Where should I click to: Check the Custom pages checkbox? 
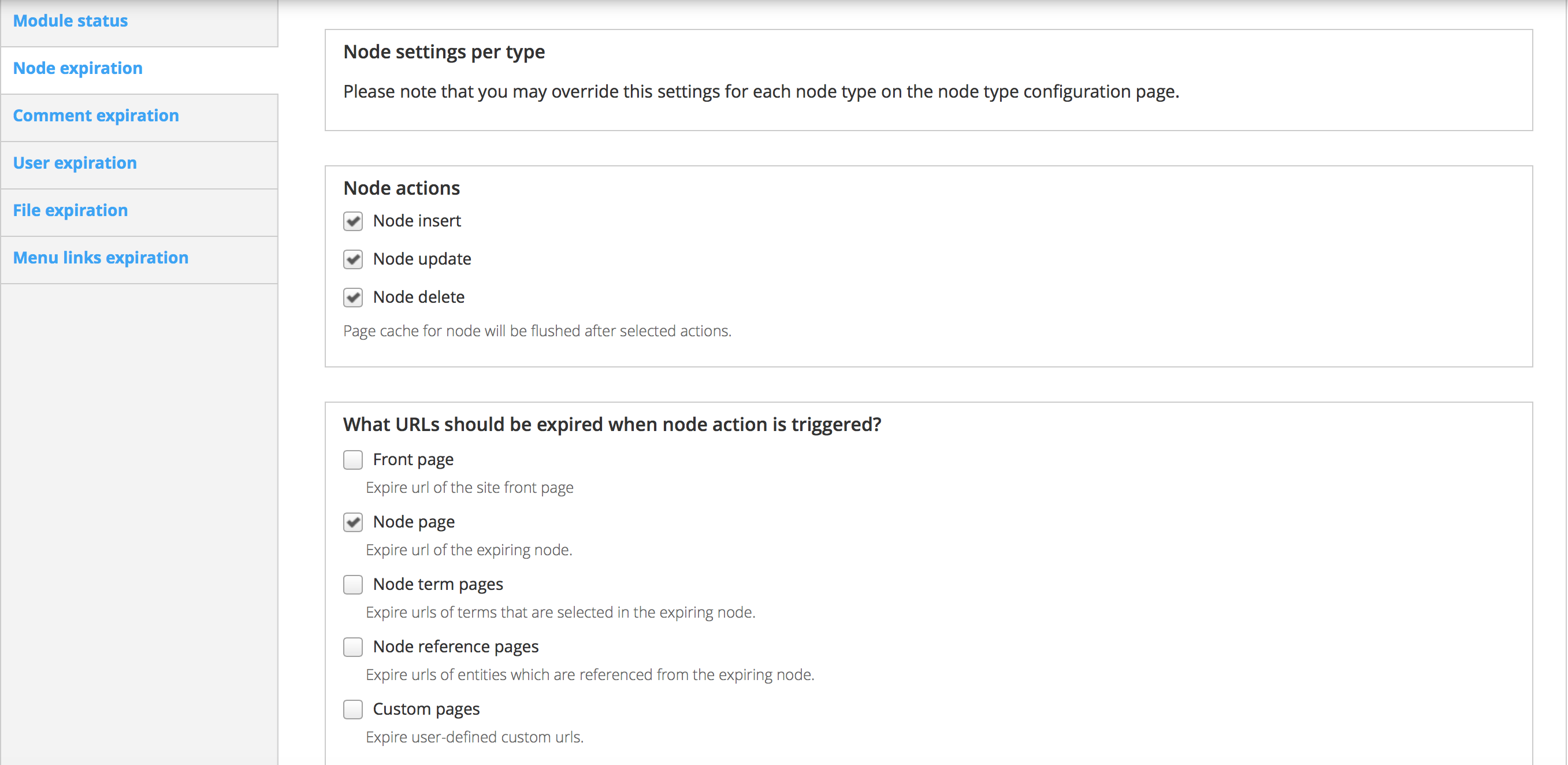pos(353,709)
